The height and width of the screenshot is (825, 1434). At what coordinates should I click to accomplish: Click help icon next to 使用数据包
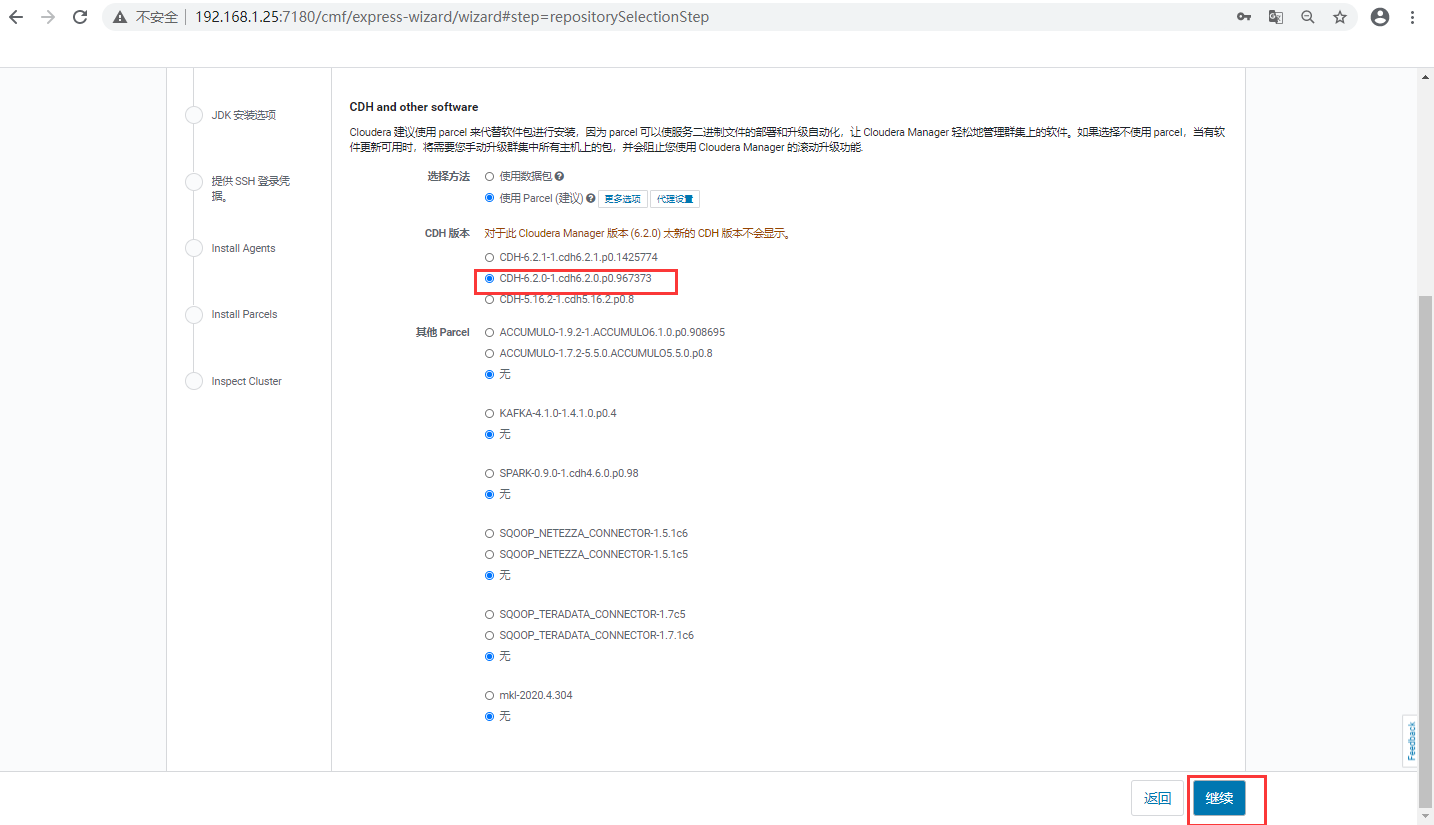pyautogui.click(x=559, y=176)
